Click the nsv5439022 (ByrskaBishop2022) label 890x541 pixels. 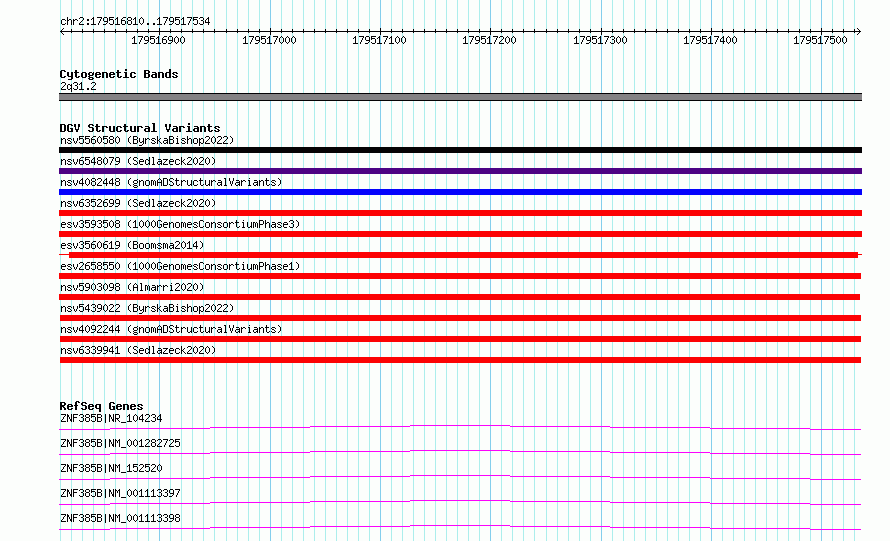click(x=147, y=308)
